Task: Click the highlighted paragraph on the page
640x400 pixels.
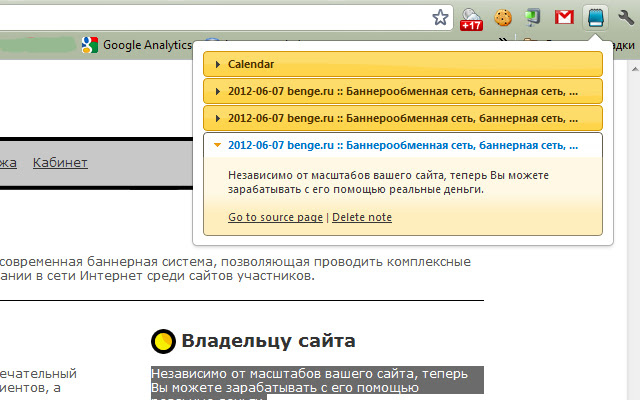Action: [x=317, y=383]
